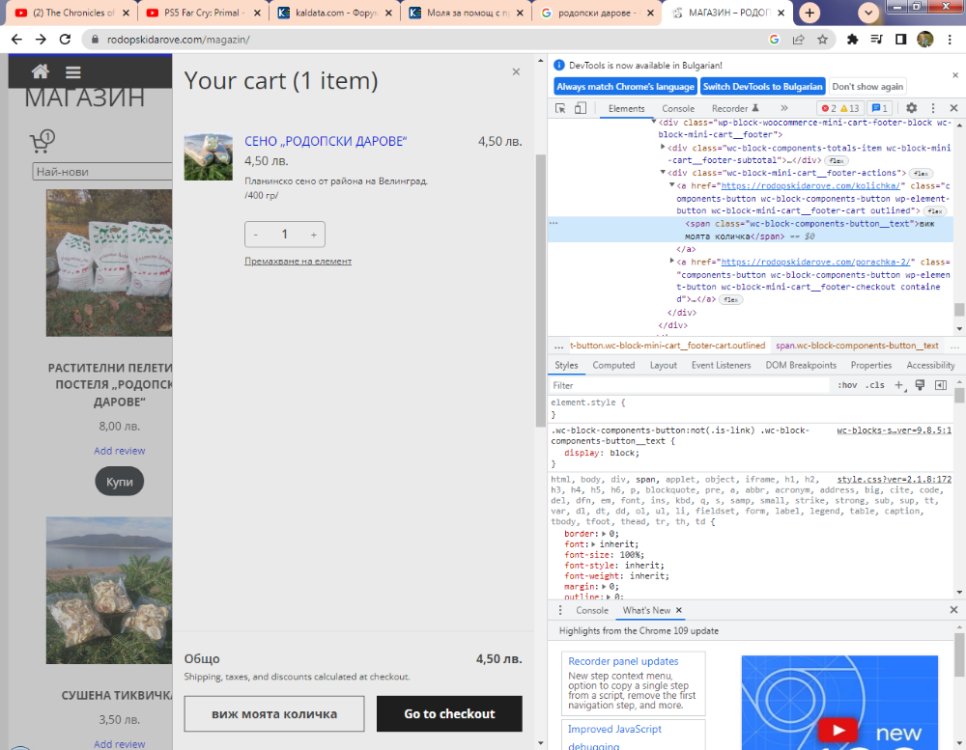The image size is (966, 750).
Task: Show more DevTools tabs chevron
Action: tap(784, 108)
